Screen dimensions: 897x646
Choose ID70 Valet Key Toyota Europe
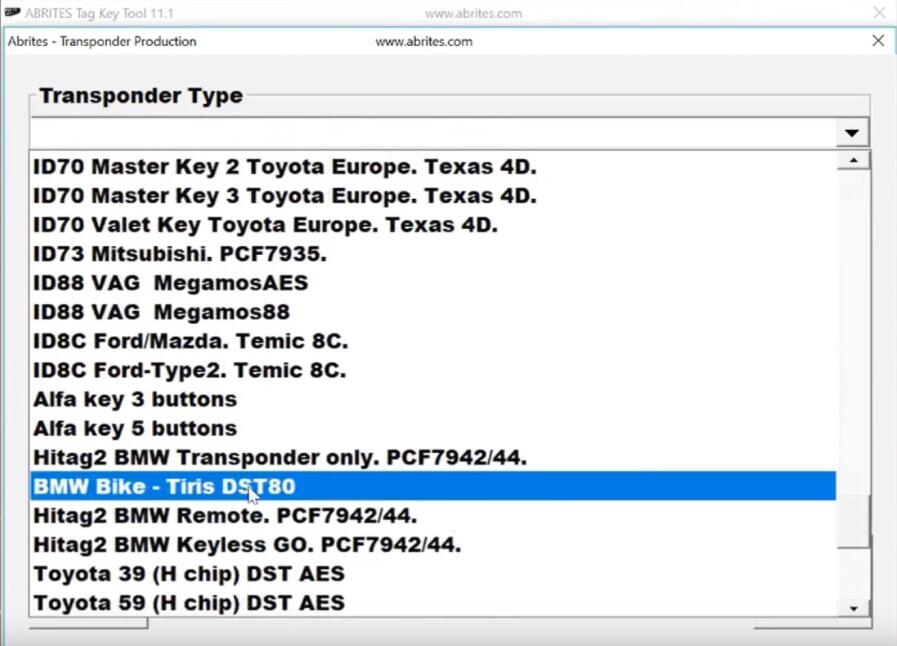click(265, 225)
